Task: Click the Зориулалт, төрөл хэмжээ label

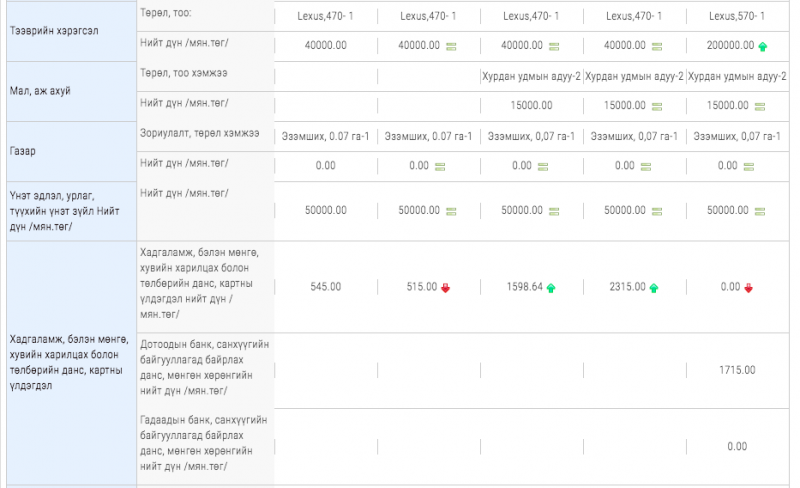Action: coord(200,135)
